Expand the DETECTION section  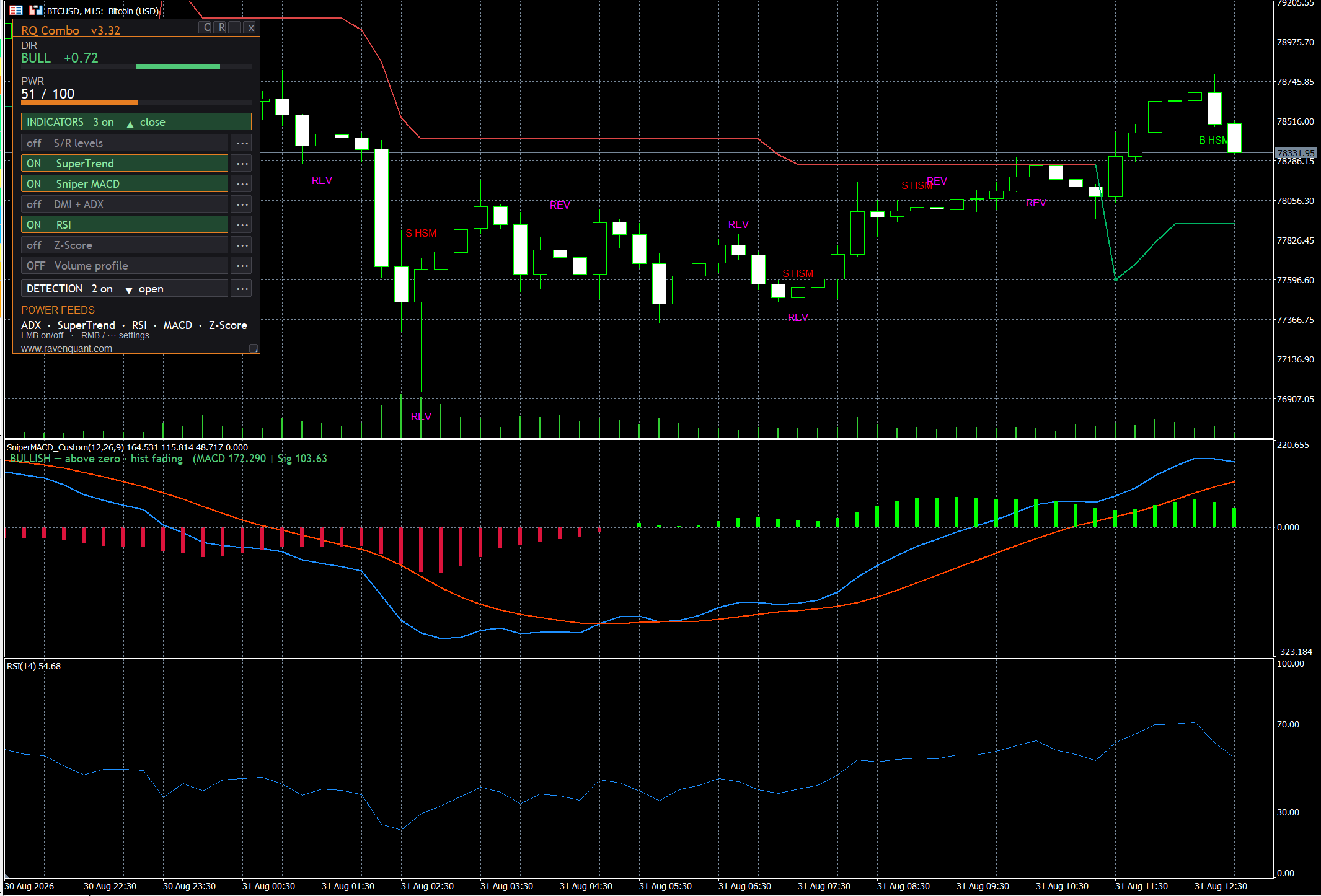(125, 289)
